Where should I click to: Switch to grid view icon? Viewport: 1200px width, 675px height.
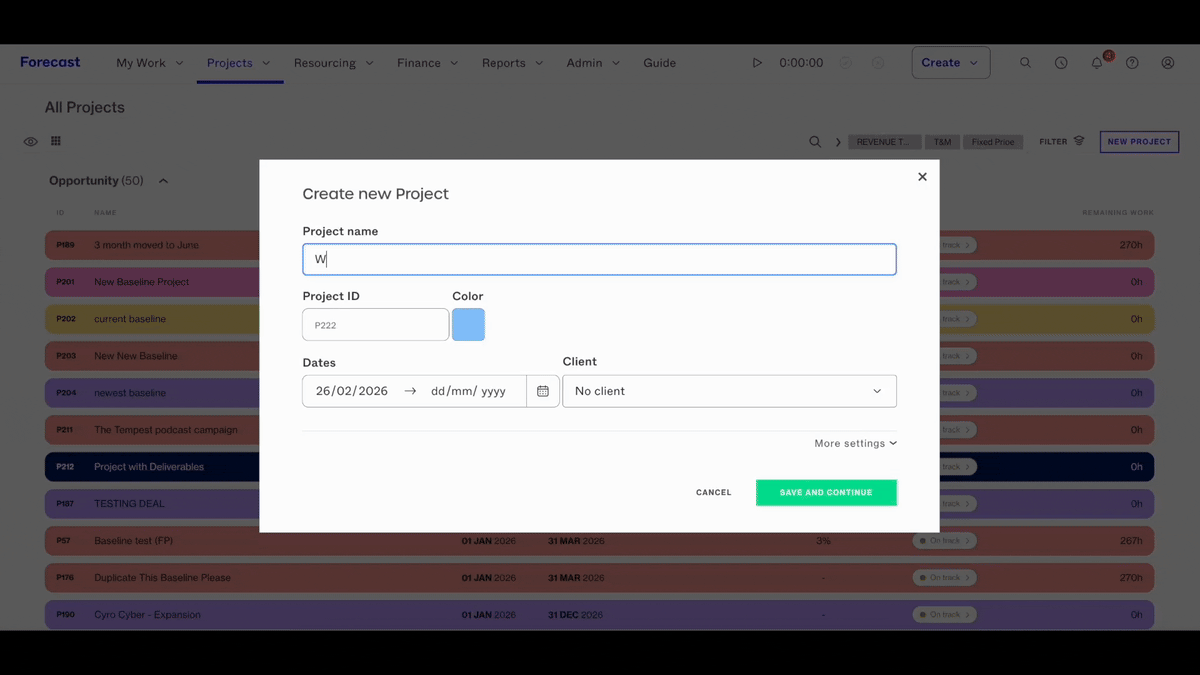pyautogui.click(x=56, y=141)
